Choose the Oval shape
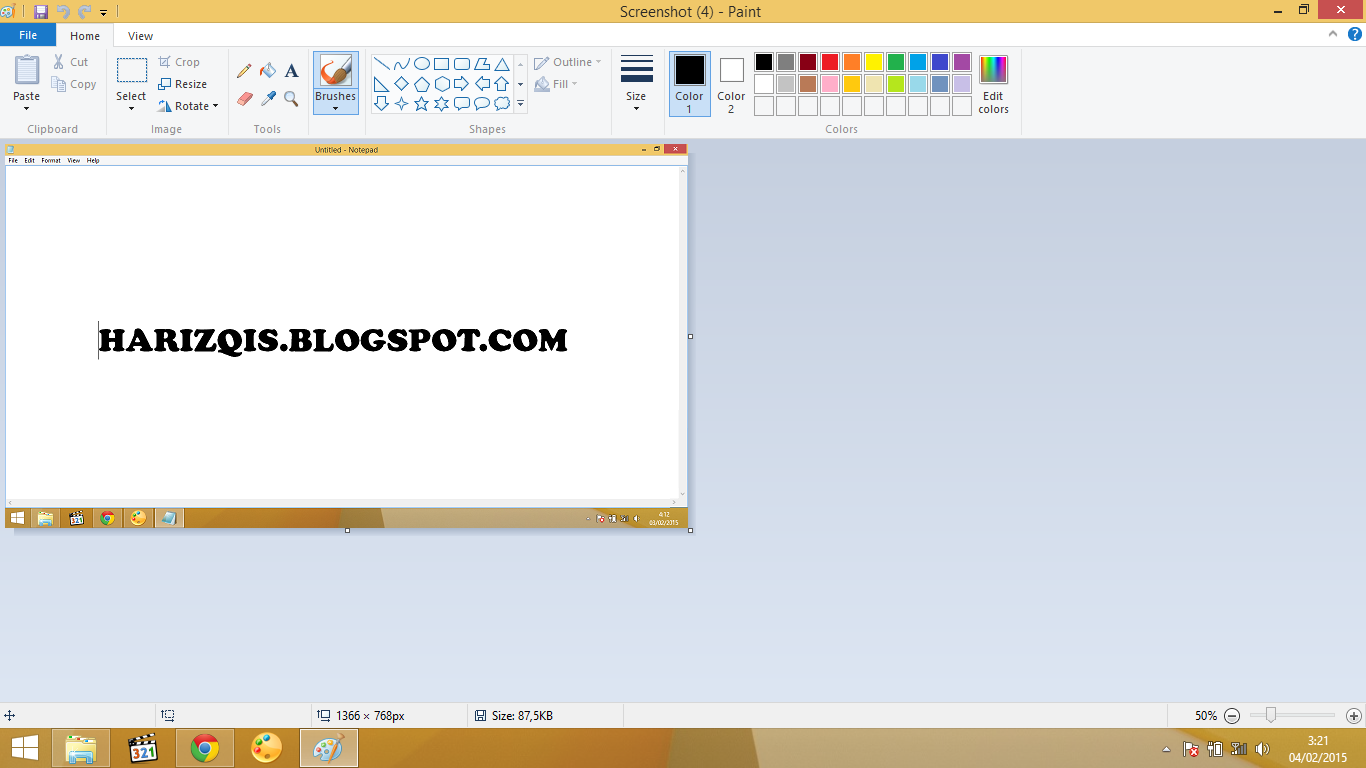The width and height of the screenshot is (1366, 768). (x=421, y=61)
